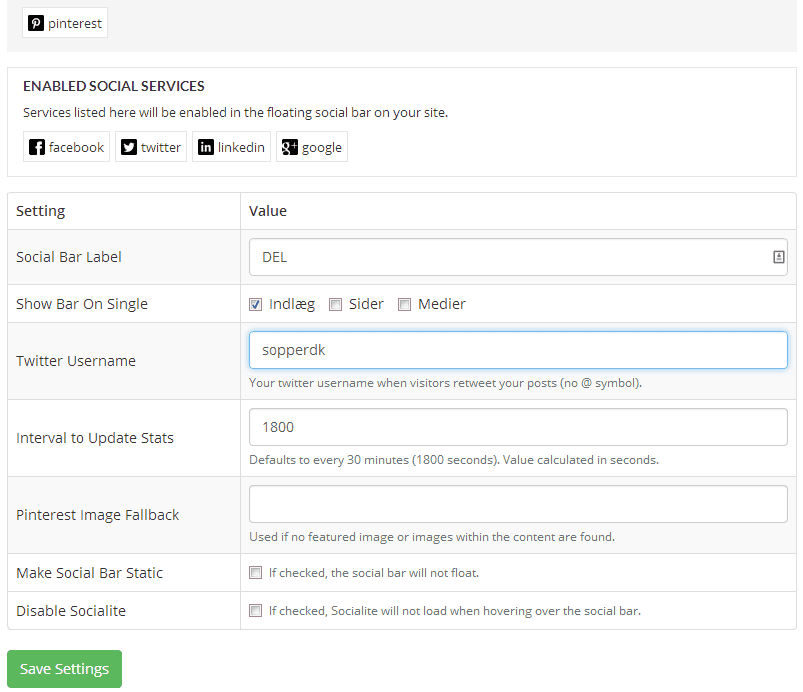Check the Sider checkbox
Viewport: 803px width, 692px height.
(x=335, y=304)
